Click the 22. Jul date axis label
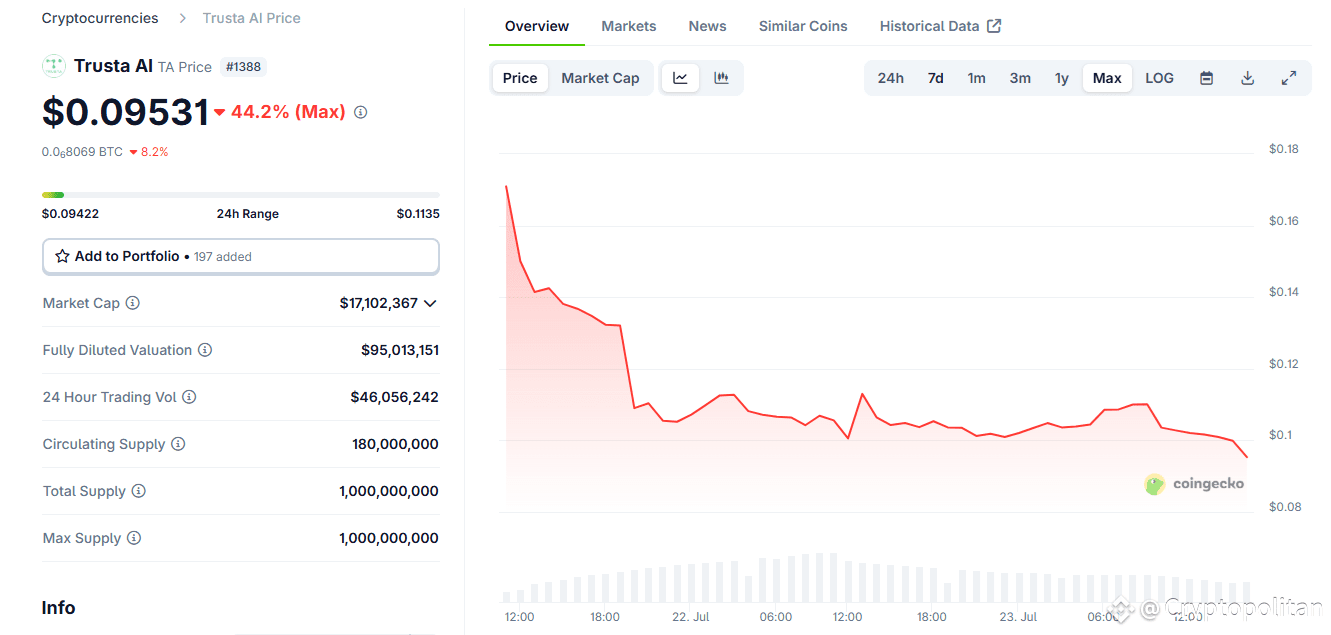Screen dimensions: 1331x635 point(691,617)
